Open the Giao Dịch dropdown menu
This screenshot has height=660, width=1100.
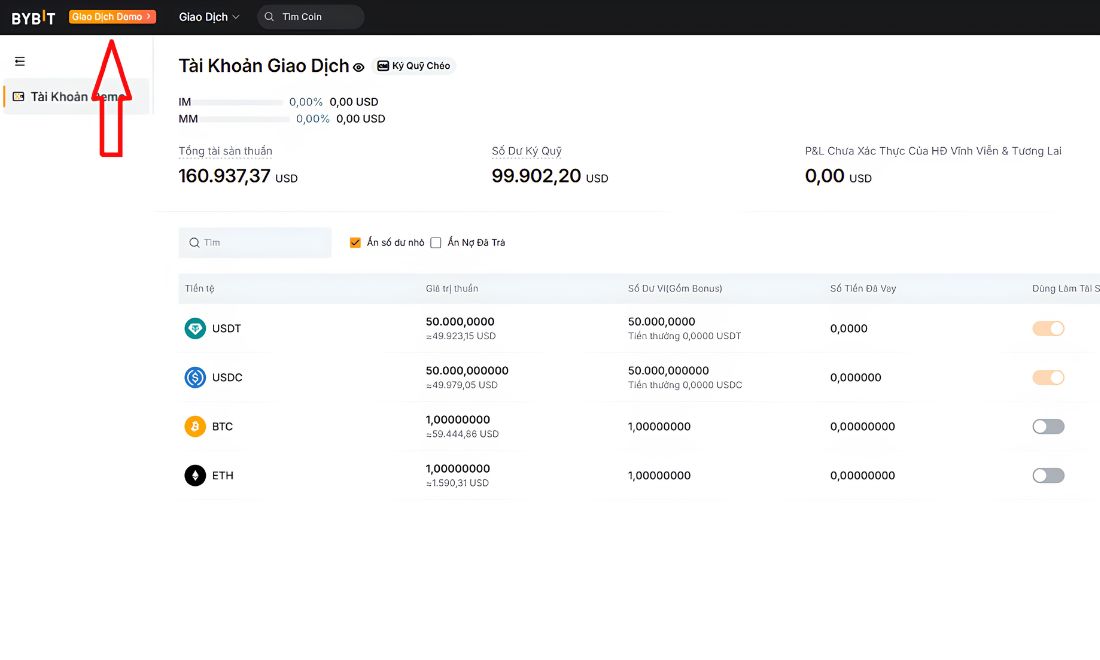(x=209, y=17)
